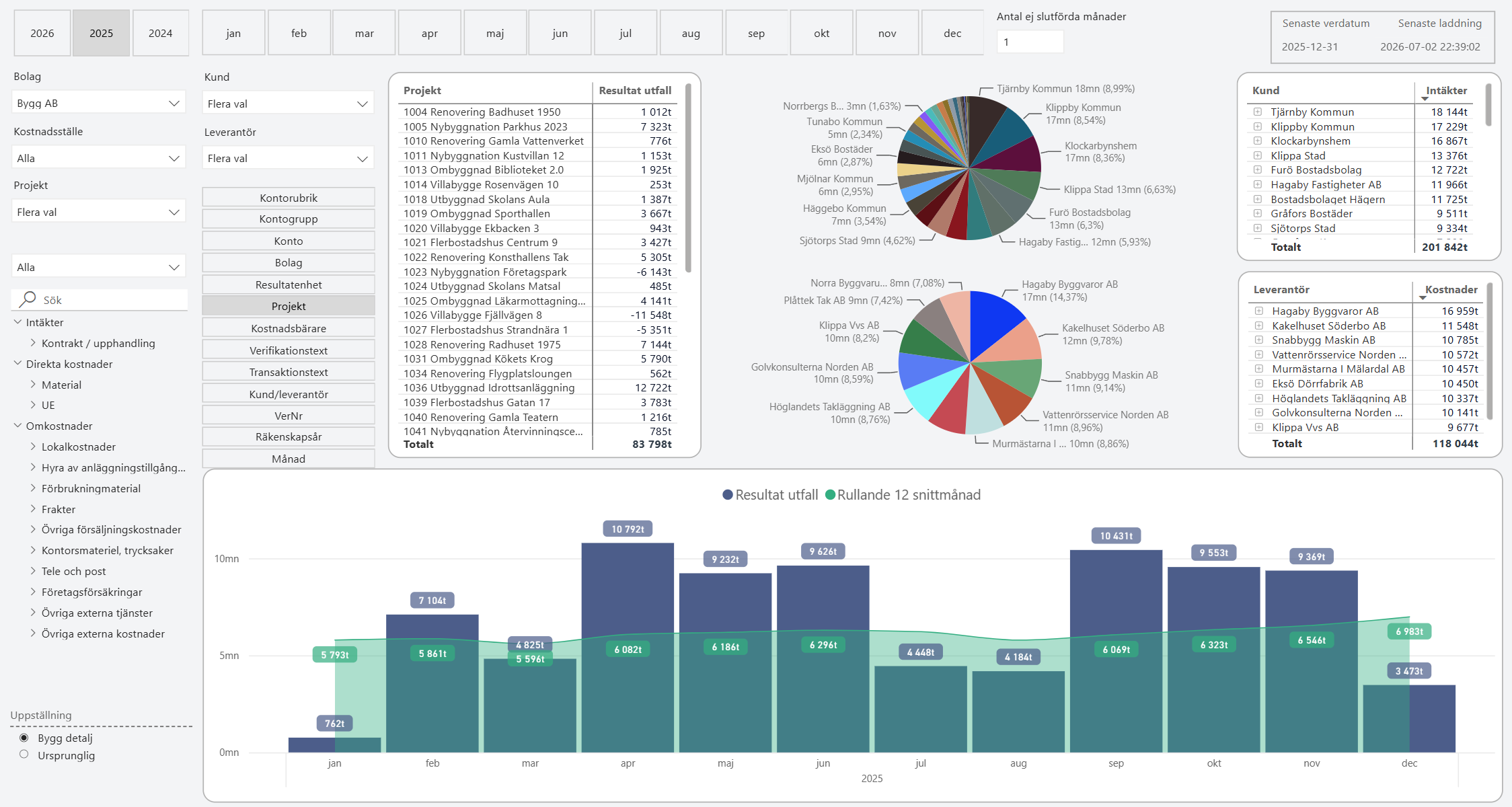Open the Bolag dropdown showing Bygg AB
This screenshot has width=1512, height=807.
[98, 103]
